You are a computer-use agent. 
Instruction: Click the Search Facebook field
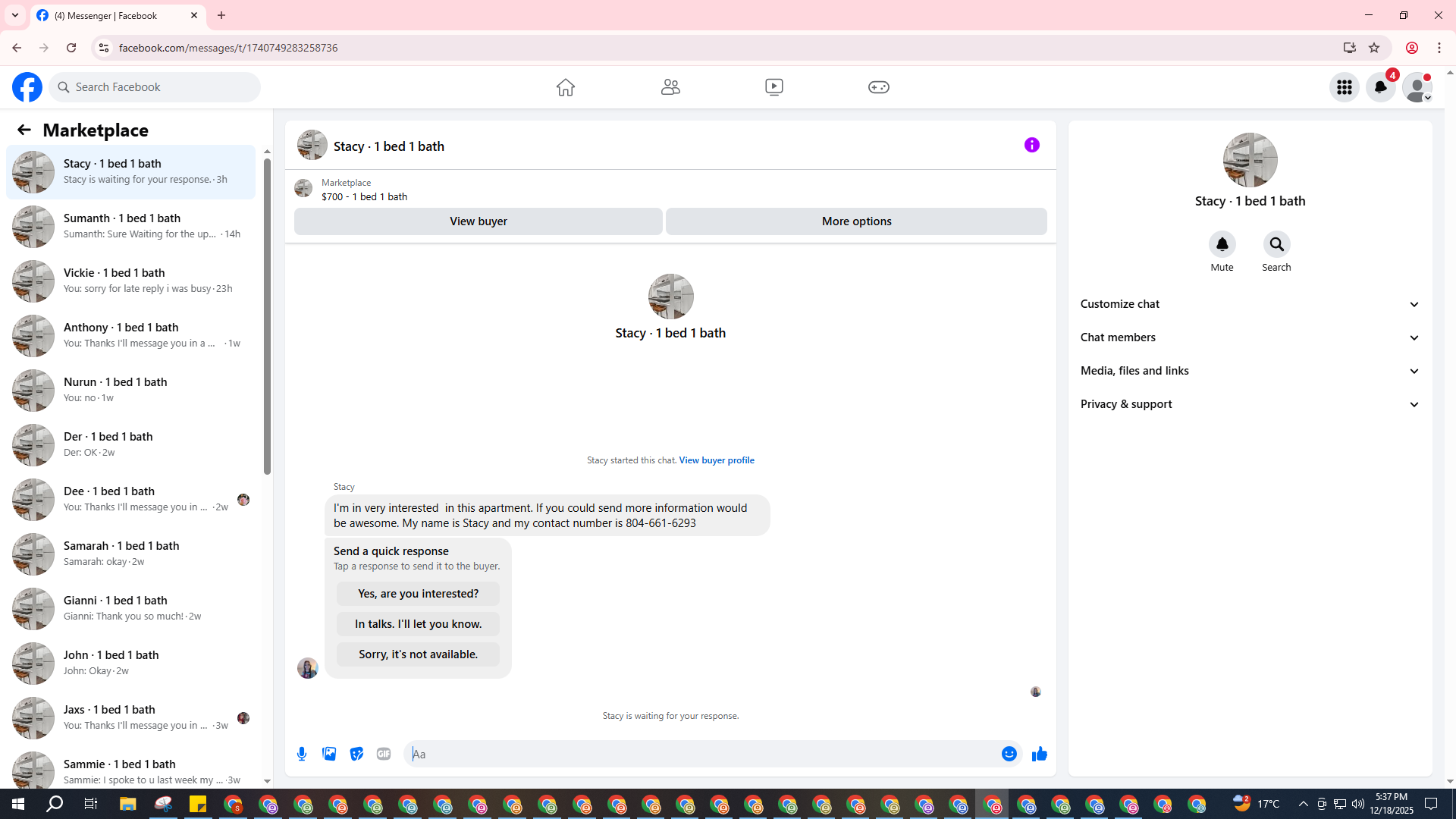point(155,87)
